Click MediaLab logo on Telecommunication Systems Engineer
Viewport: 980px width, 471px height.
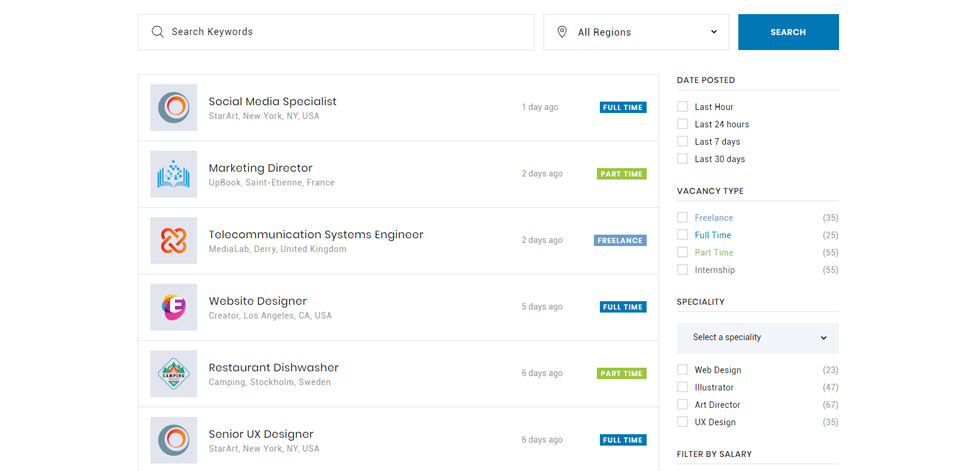coord(174,240)
